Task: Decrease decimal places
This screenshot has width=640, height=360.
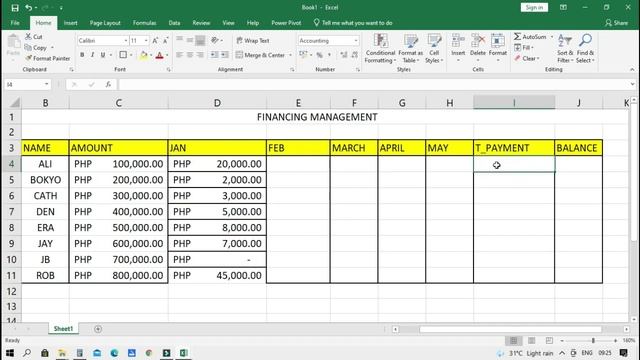Action: tap(354, 55)
